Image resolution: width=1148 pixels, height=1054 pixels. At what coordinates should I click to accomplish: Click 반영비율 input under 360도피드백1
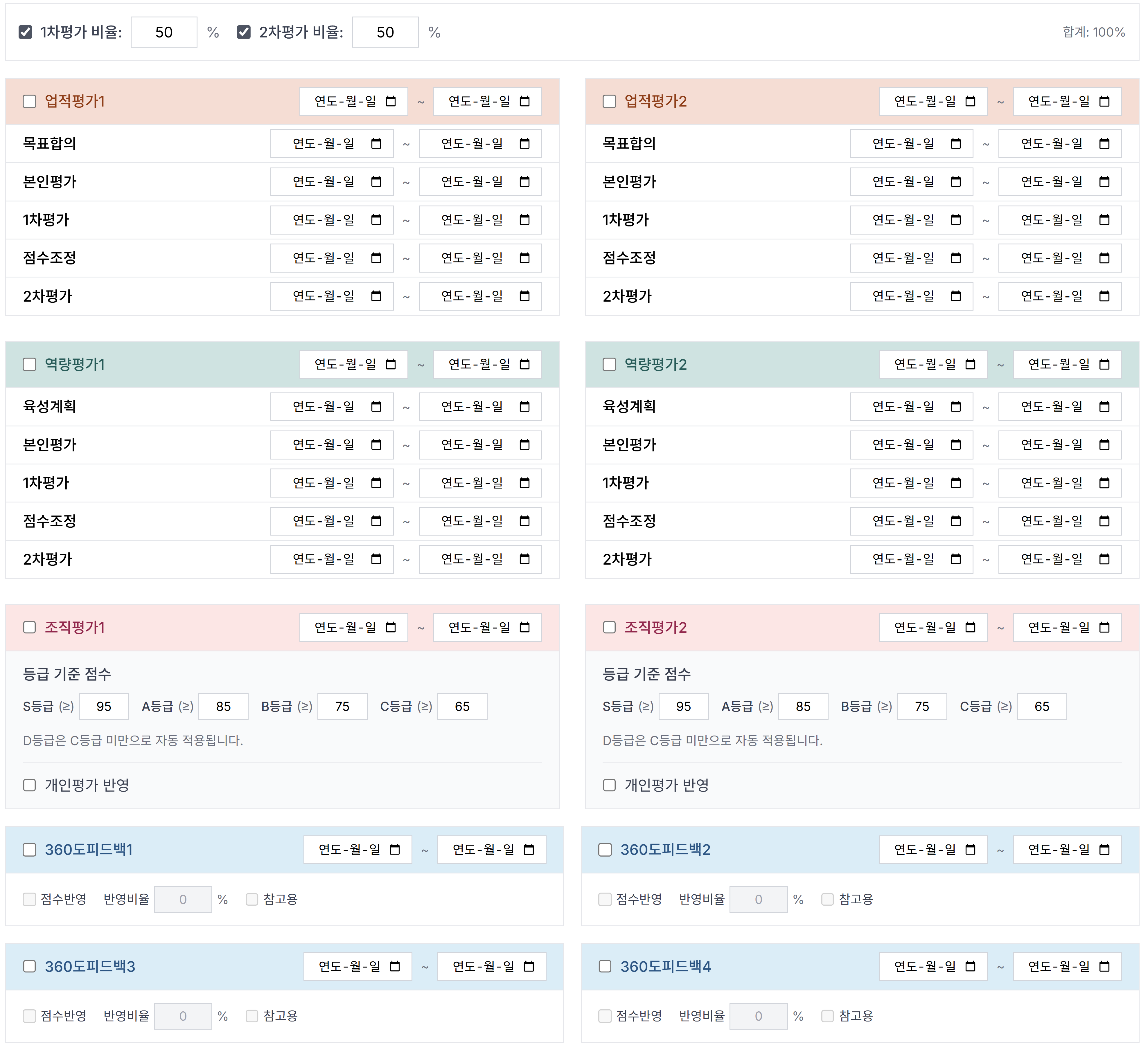point(183,900)
